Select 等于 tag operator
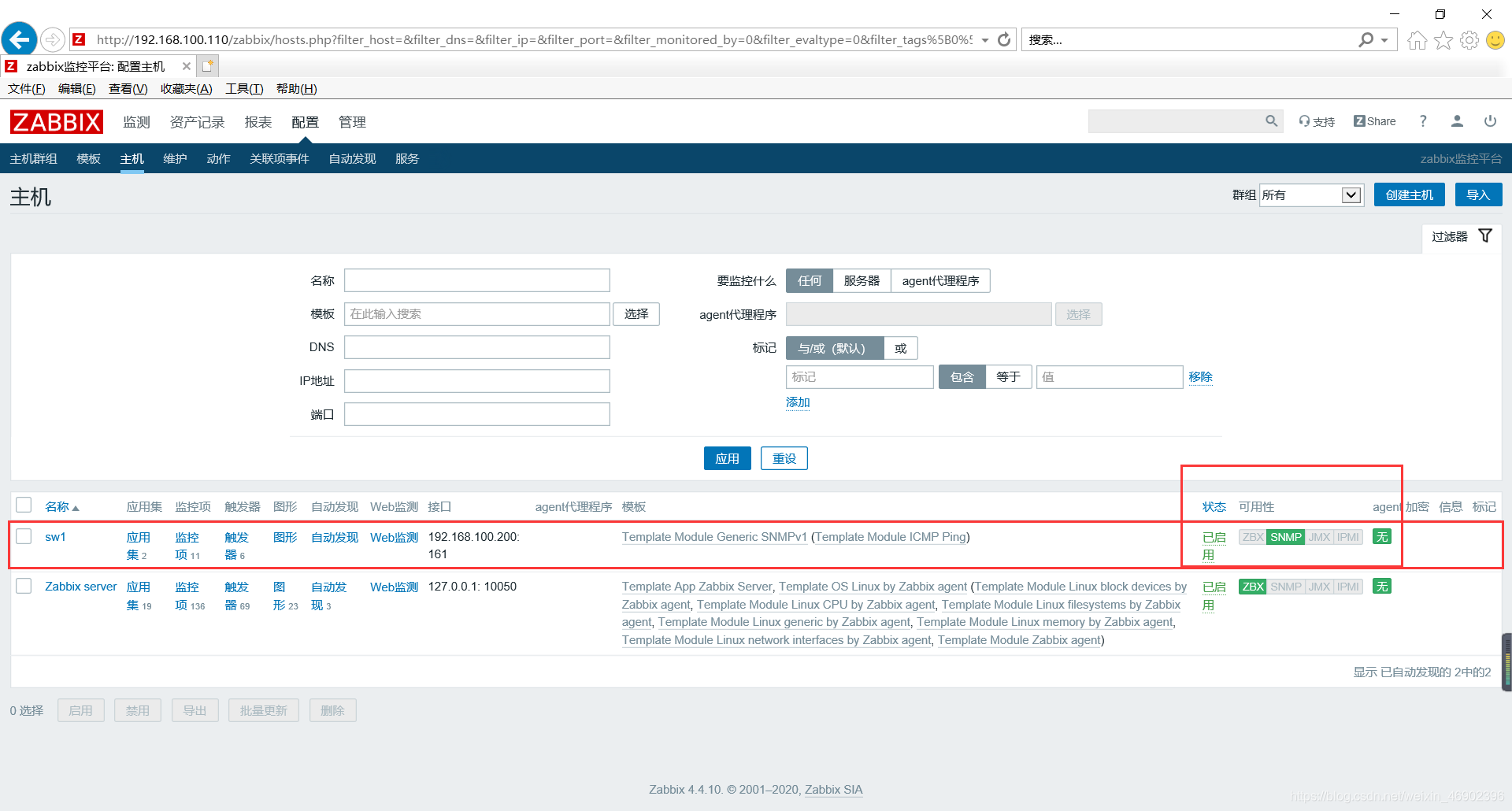Screen dimensions: 1512x811 [x=1008, y=377]
